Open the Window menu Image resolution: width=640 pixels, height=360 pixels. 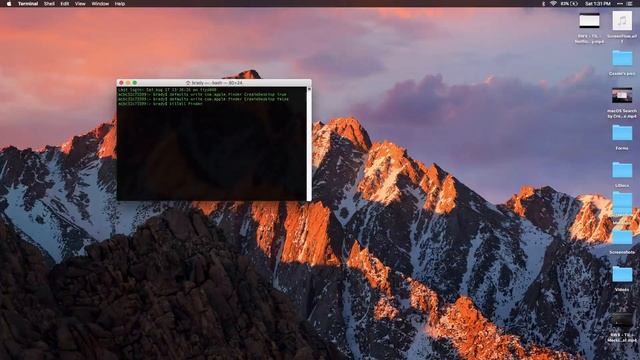(x=100, y=4)
